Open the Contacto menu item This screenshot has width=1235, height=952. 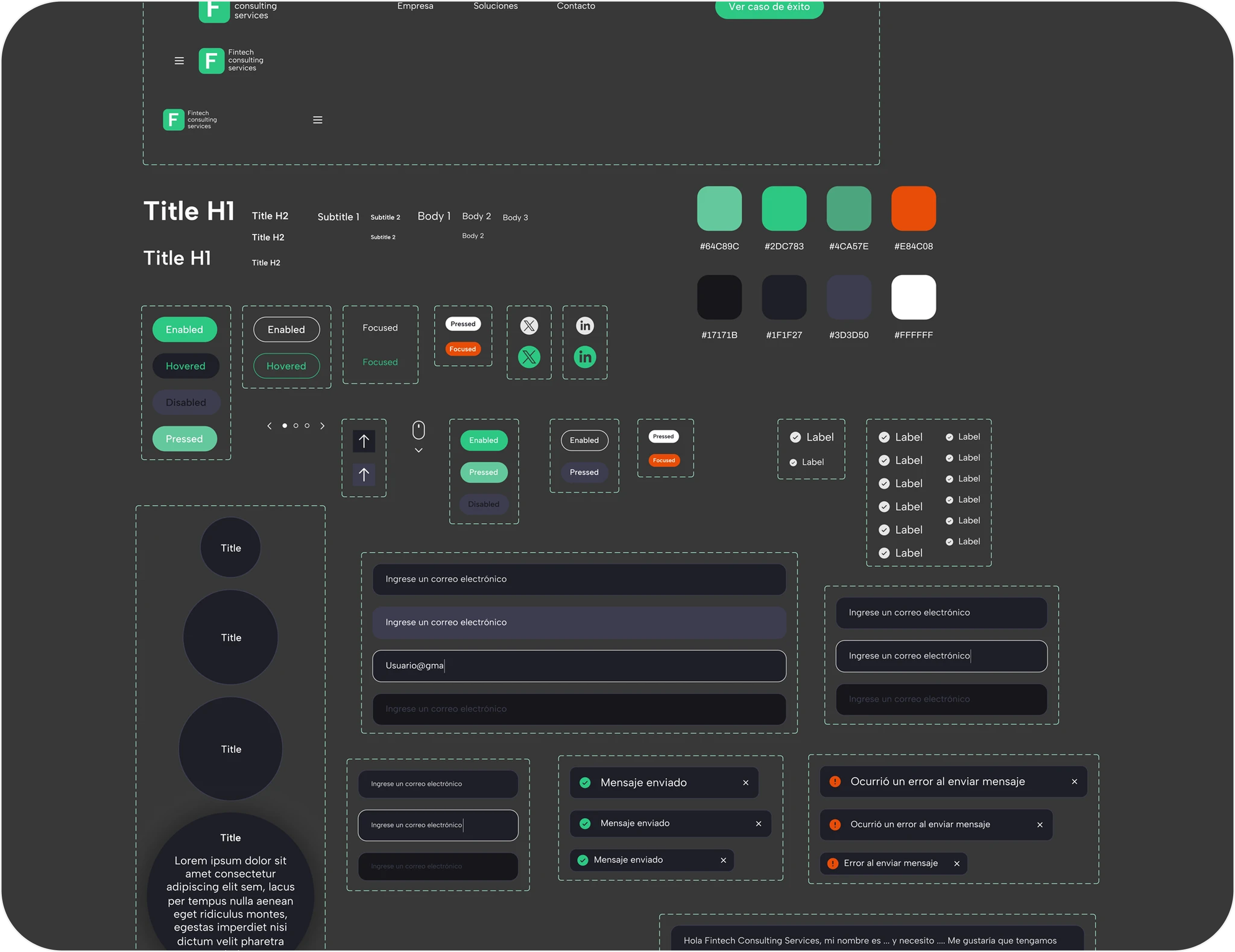tap(576, 6)
